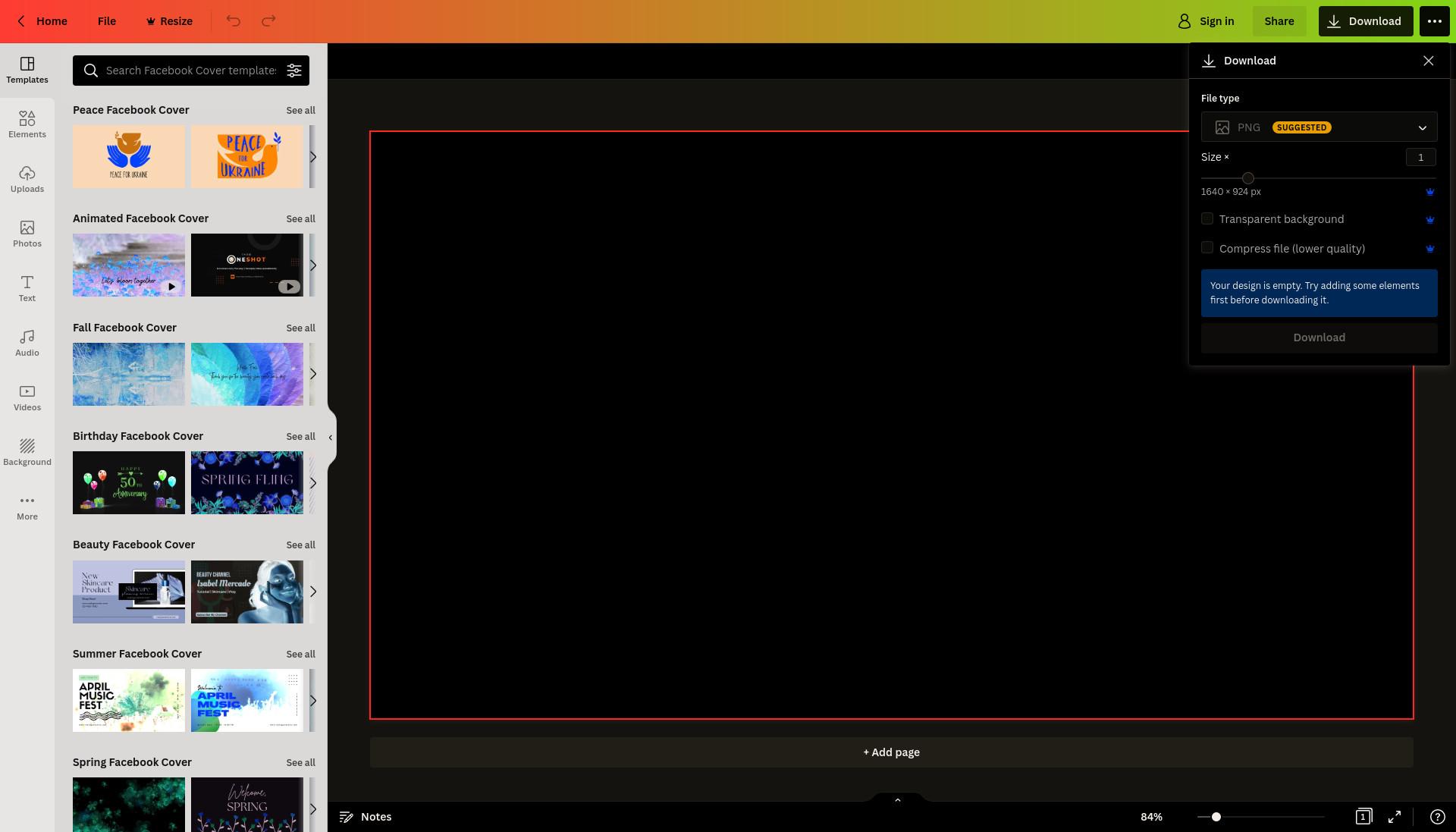Enable Compress file checkbox
Screen dimensions: 1456x832
tap(1207, 248)
